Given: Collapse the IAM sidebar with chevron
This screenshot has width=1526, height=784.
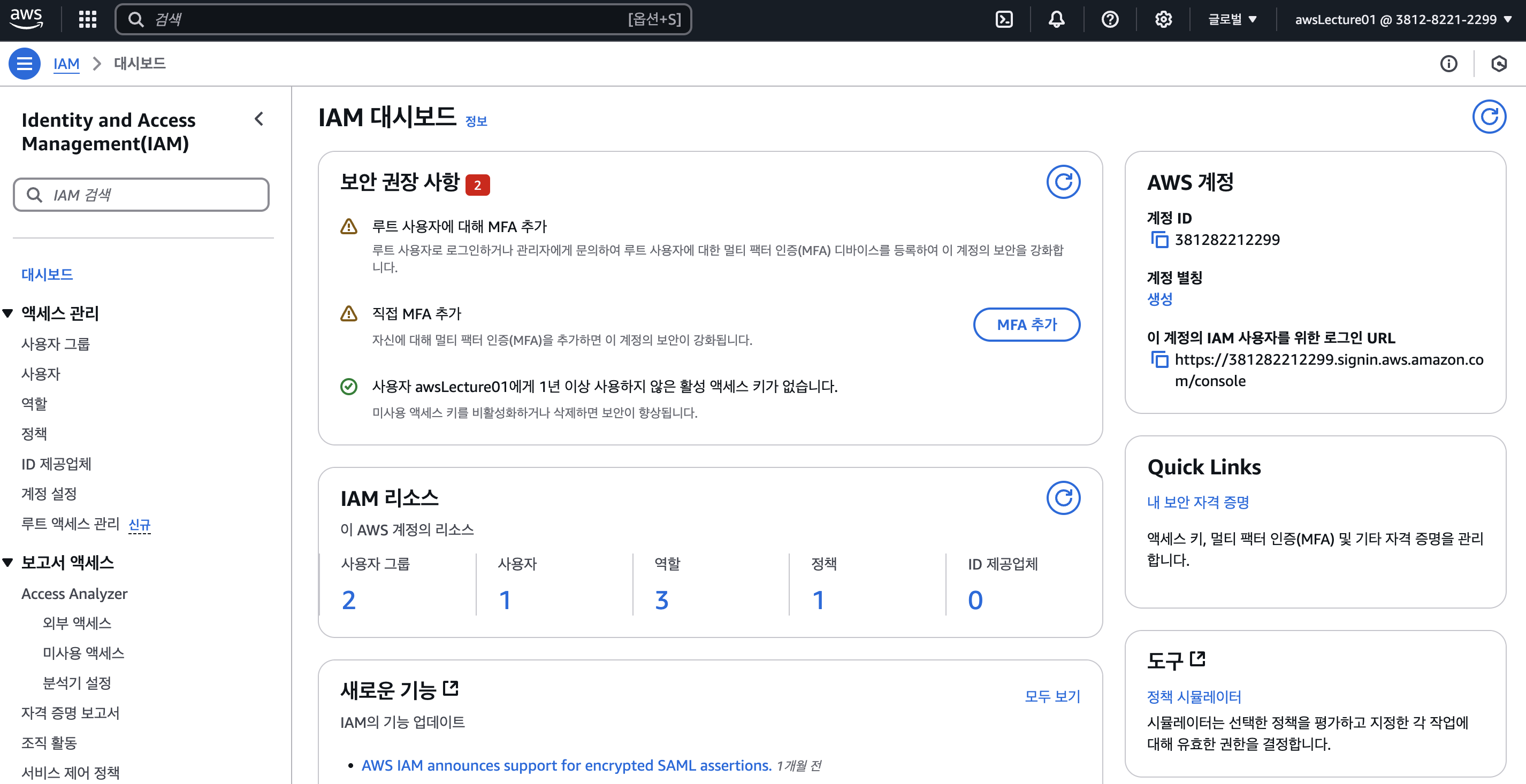Looking at the screenshot, I should 259,119.
